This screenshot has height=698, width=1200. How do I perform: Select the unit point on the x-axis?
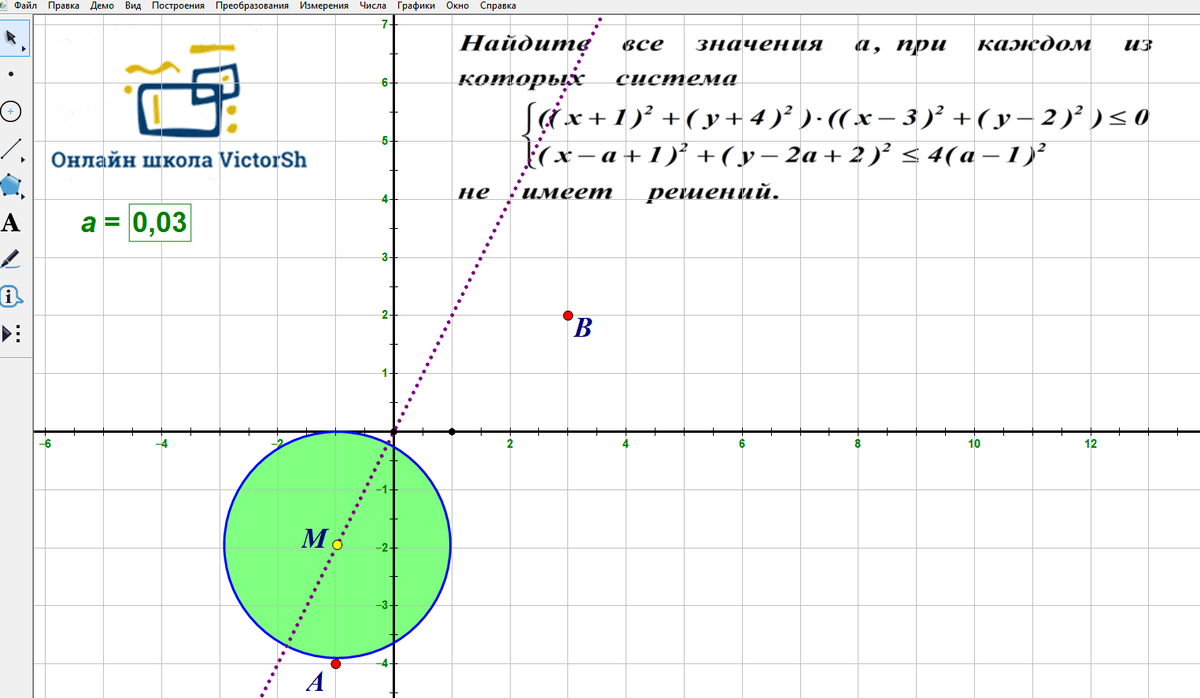click(453, 432)
